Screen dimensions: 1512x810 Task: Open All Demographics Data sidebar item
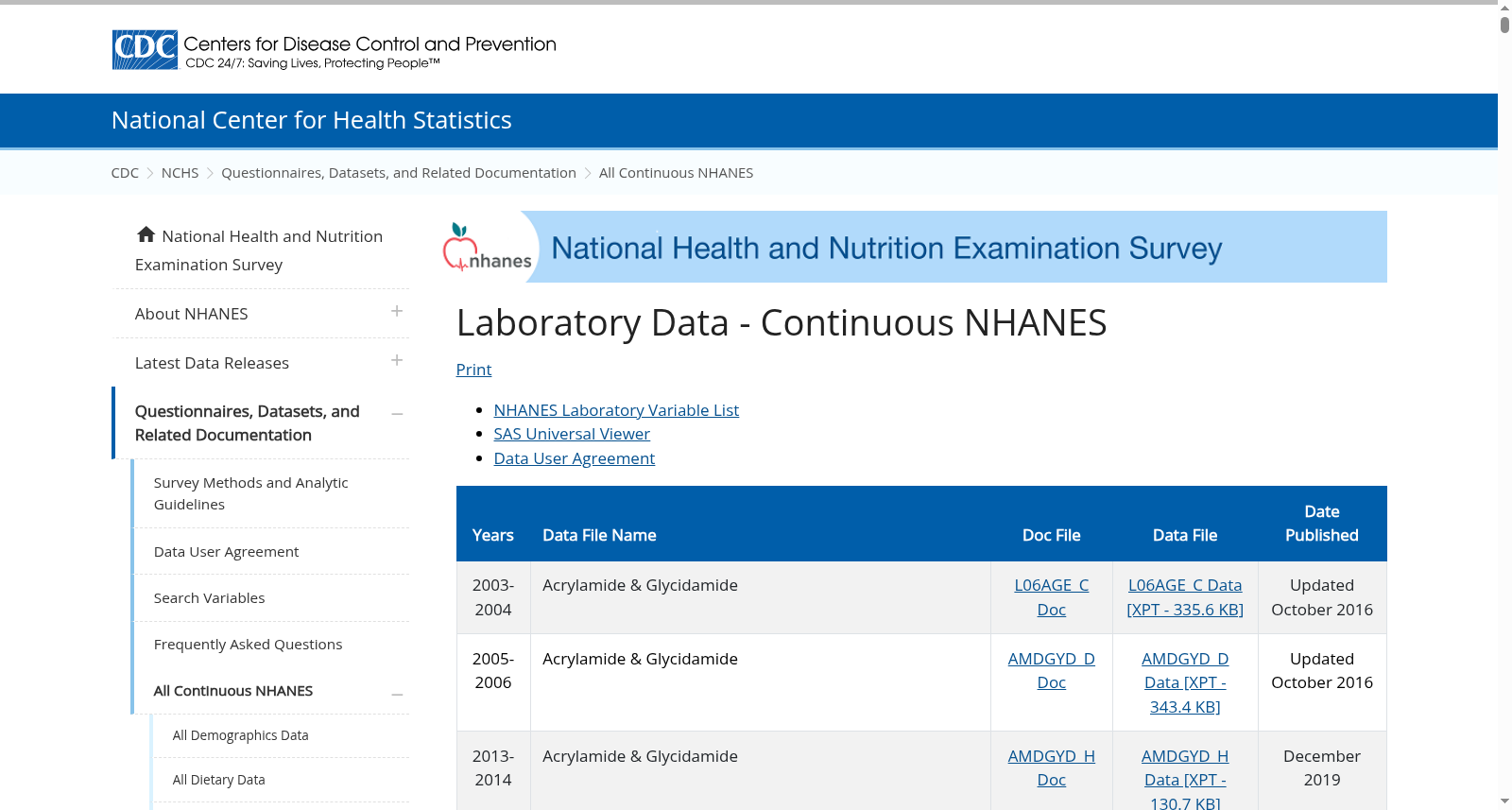point(240,735)
